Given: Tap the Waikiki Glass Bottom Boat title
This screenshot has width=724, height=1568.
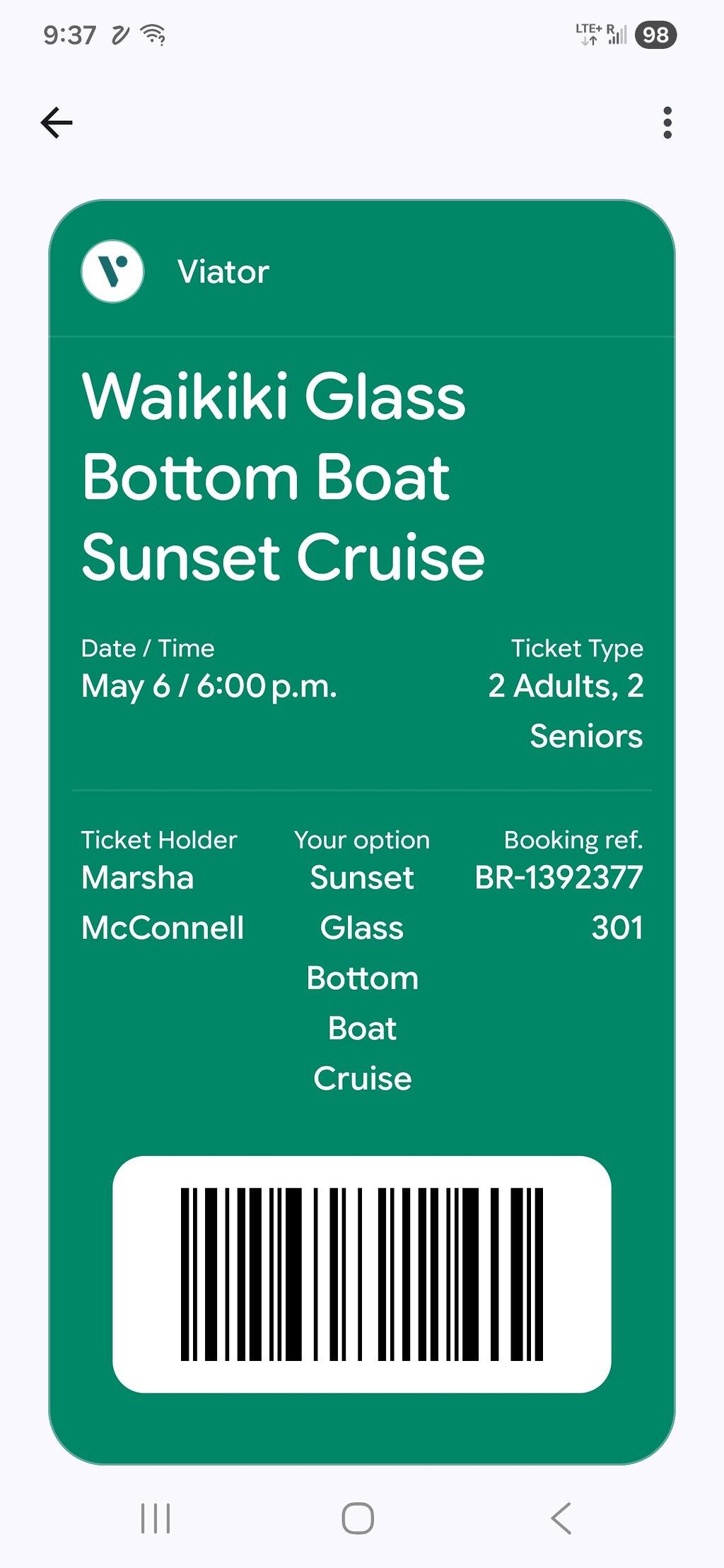Looking at the screenshot, I should tap(284, 476).
